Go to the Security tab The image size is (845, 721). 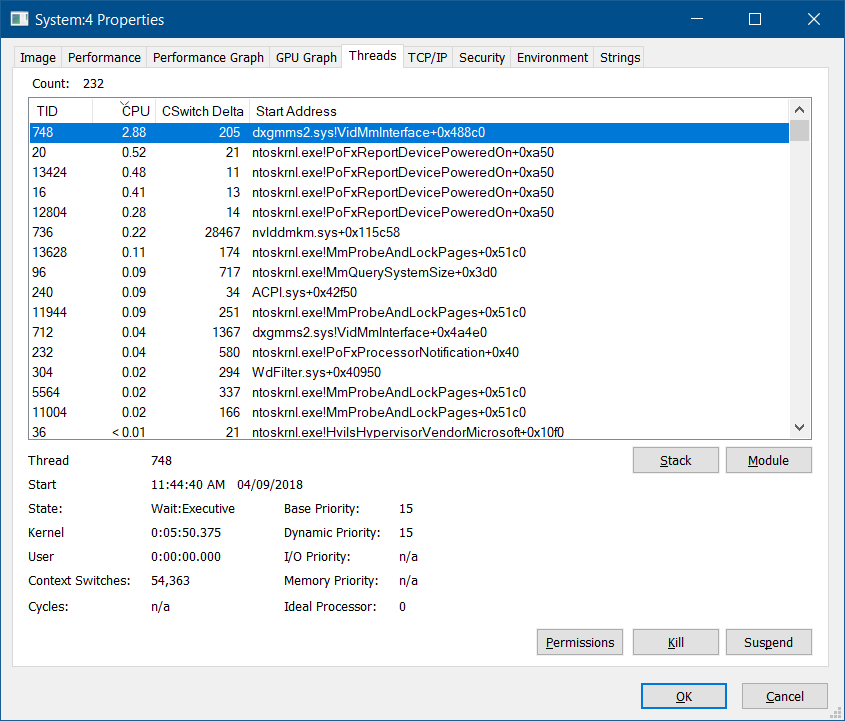[x=482, y=58]
